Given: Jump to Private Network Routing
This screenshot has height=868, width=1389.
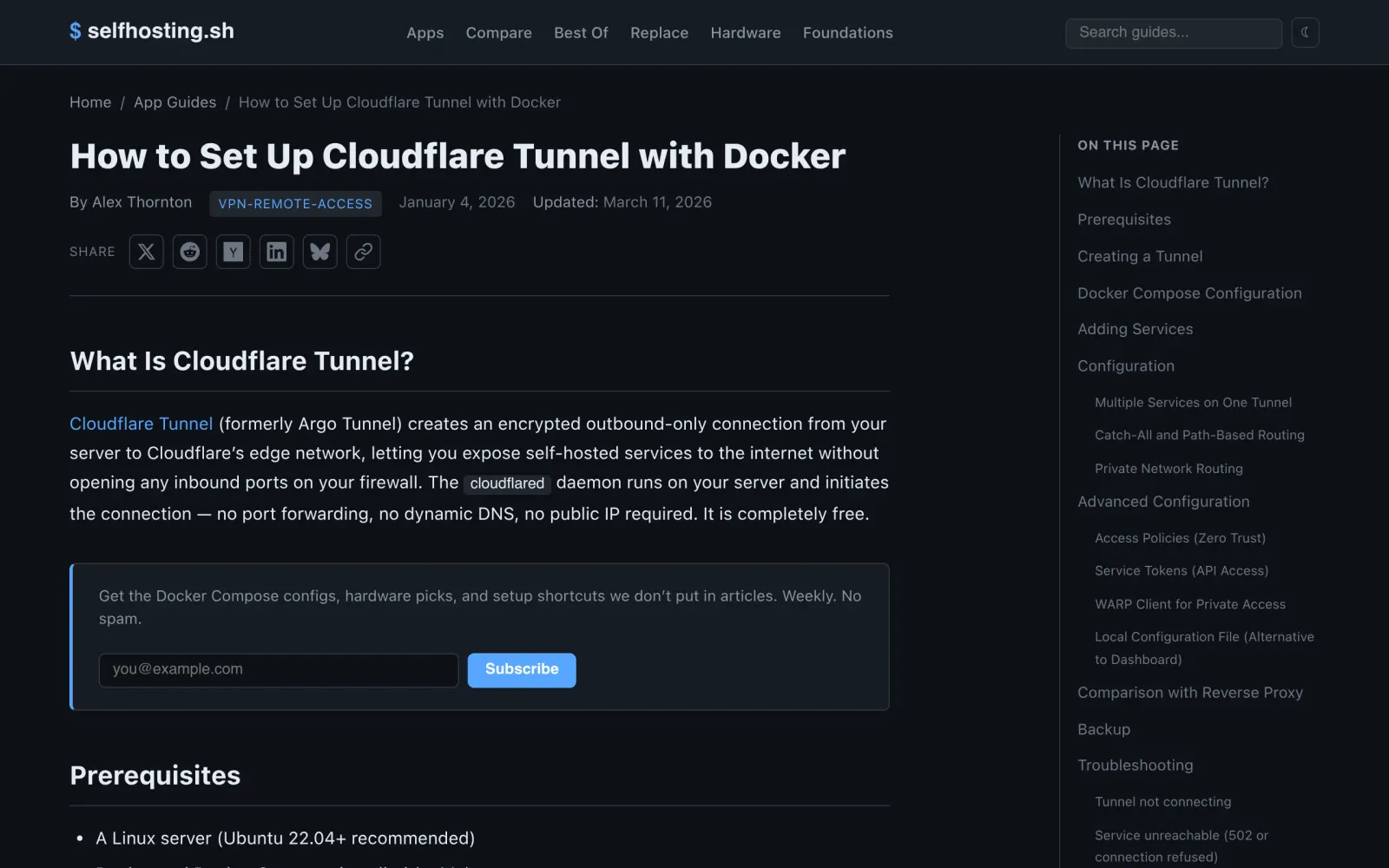Looking at the screenshot, I should (x=1168, y=469).
